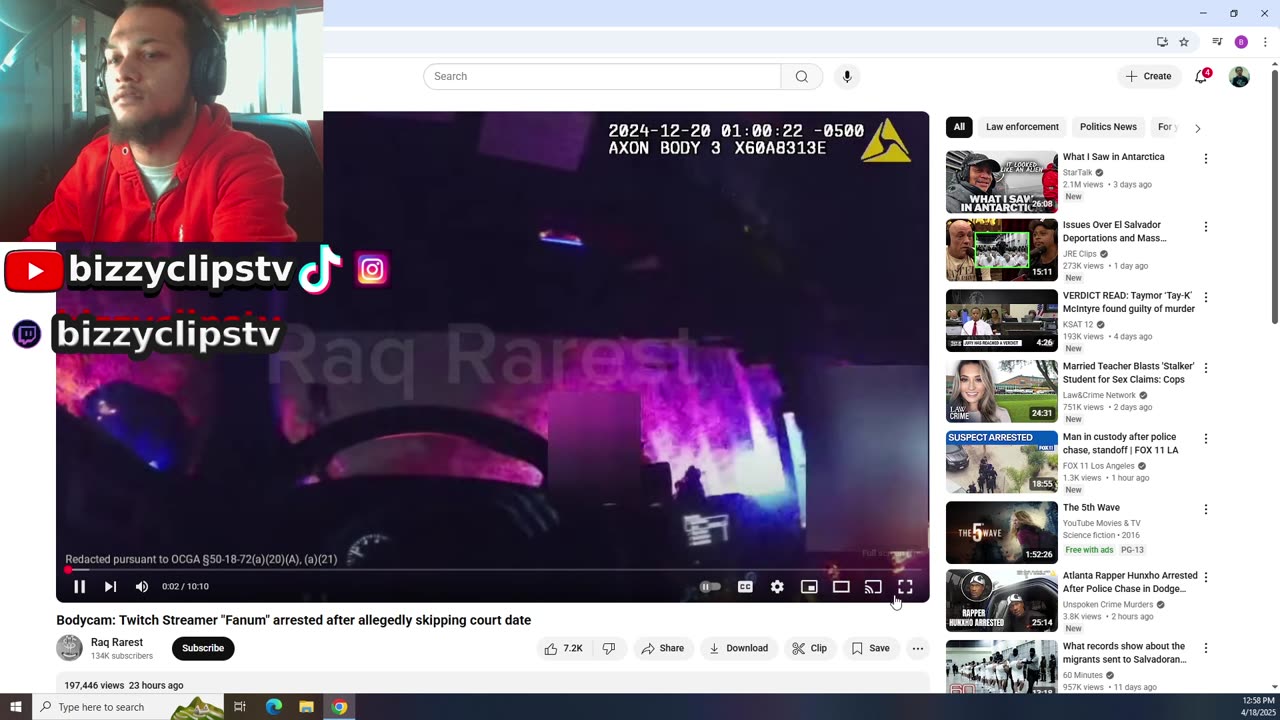Open Atlanta Rapper Hunxho Arrested video title
The image size is (1280, 720).
1130,582
